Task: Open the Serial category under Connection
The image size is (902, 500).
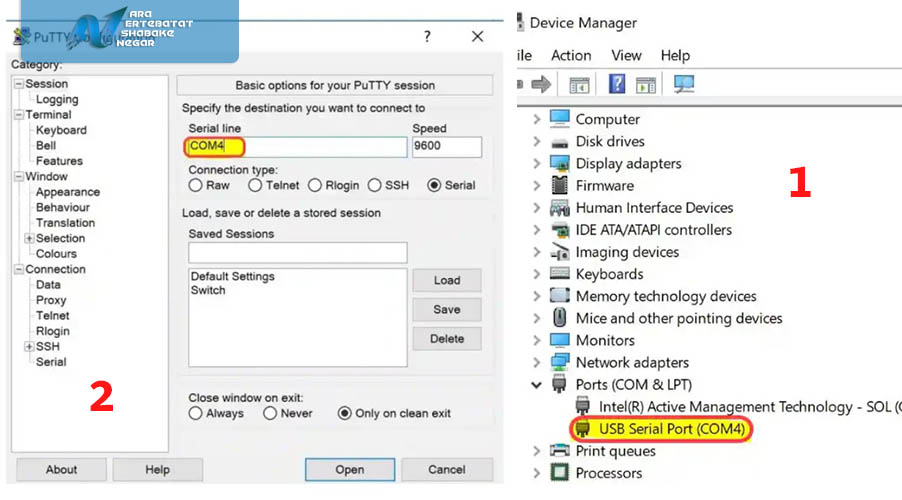Action: (x=51, y=362)
